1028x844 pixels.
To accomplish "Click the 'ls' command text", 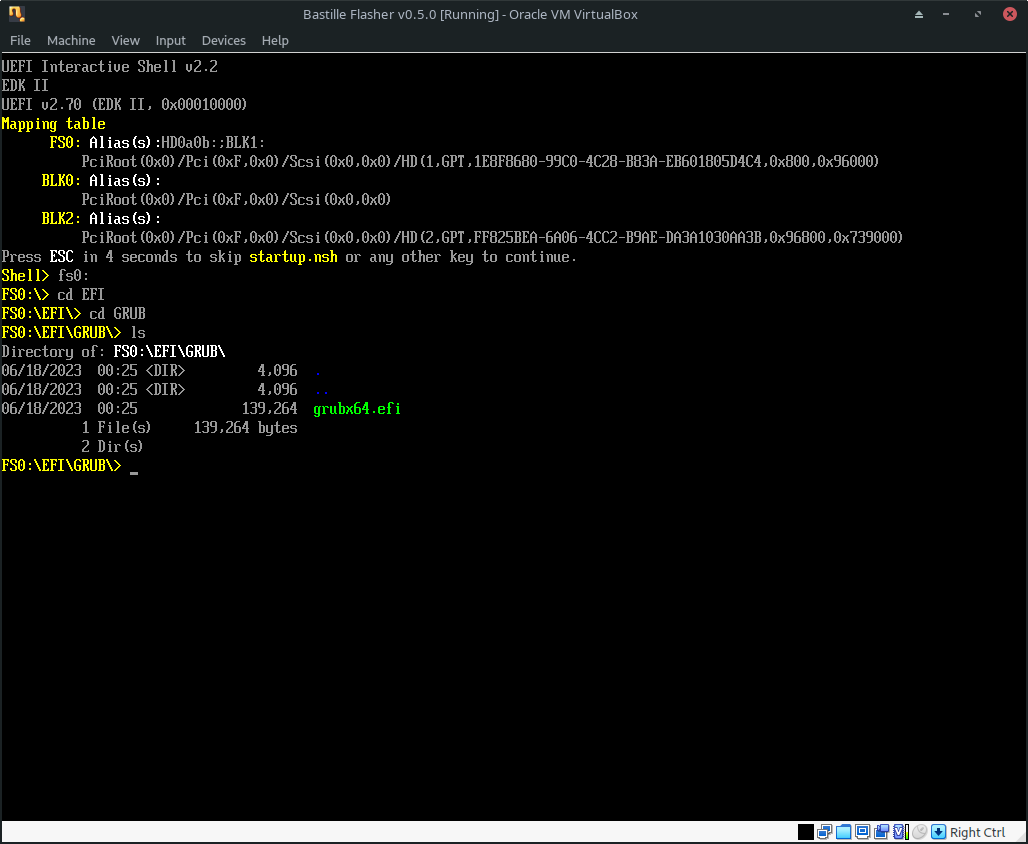I will tap(138, 333).
